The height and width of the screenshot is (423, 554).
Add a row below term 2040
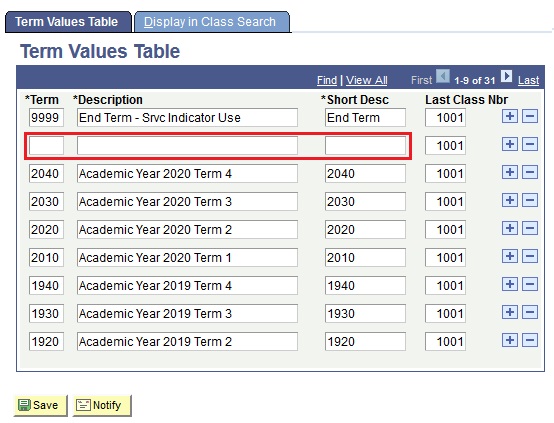[509, 172]
